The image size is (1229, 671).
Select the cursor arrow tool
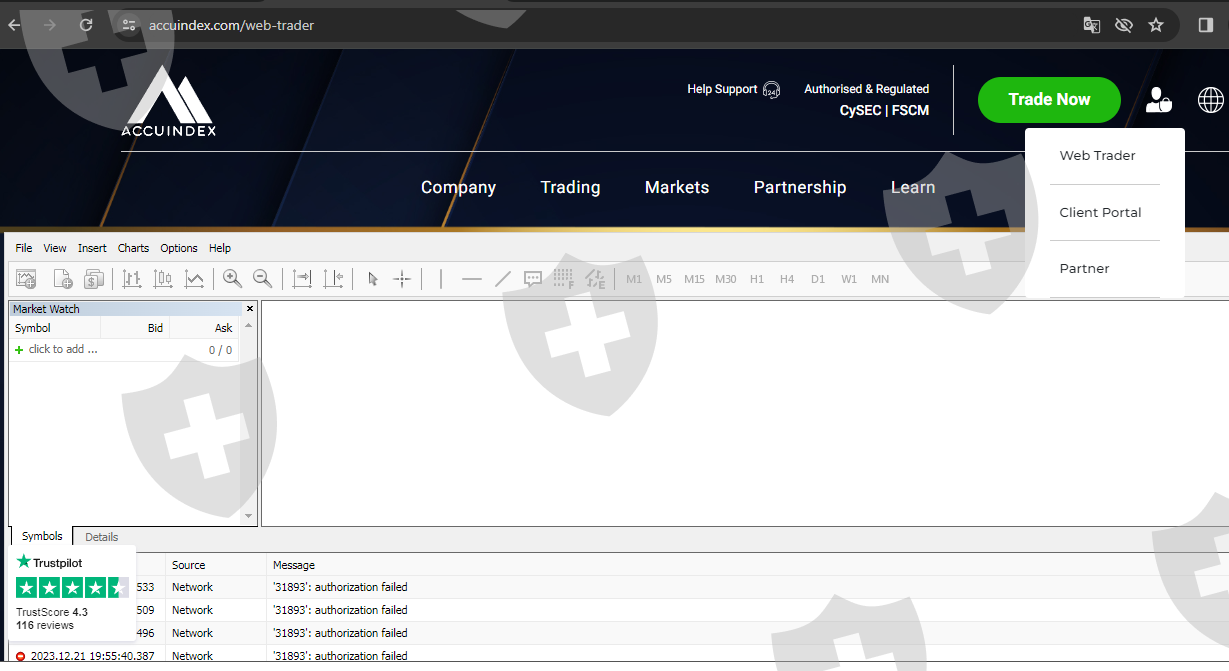372,279
